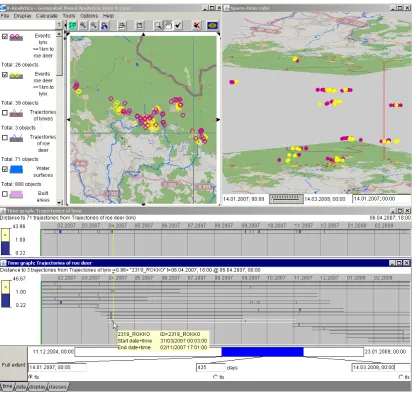Screen dimensions: 413x395
Task: Enable the Built areas layer checkbox
Action: coord(5,194)
